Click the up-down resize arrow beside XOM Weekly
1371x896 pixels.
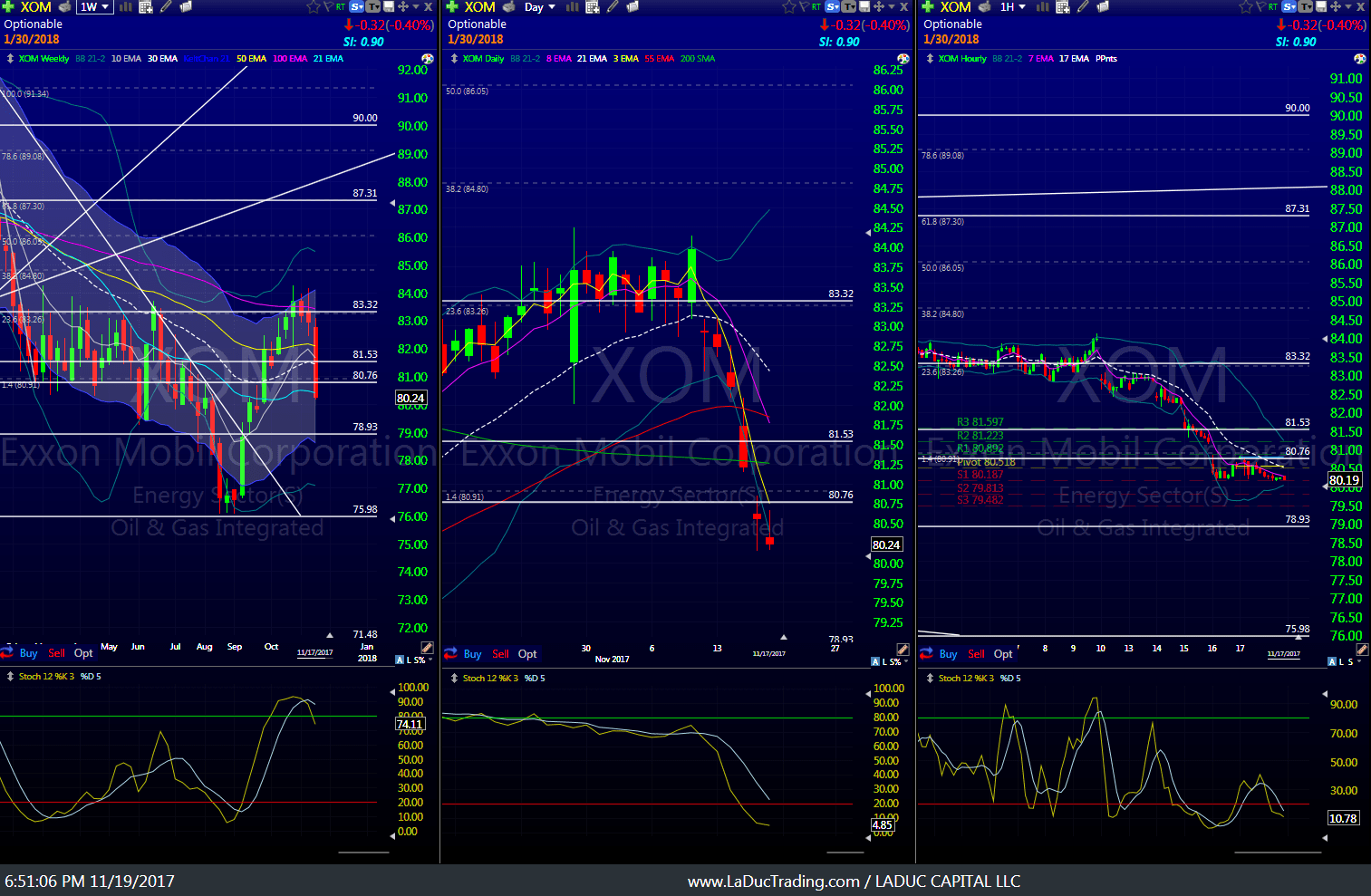10,59
